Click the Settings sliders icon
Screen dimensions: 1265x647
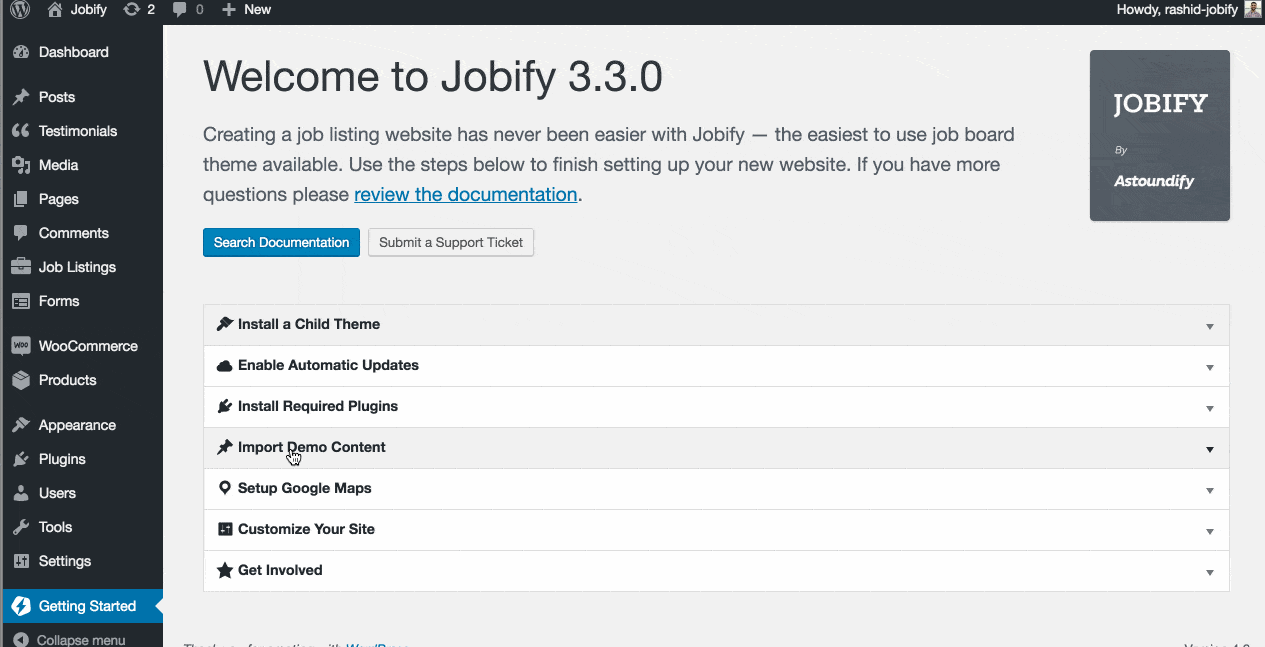(20, 561)
